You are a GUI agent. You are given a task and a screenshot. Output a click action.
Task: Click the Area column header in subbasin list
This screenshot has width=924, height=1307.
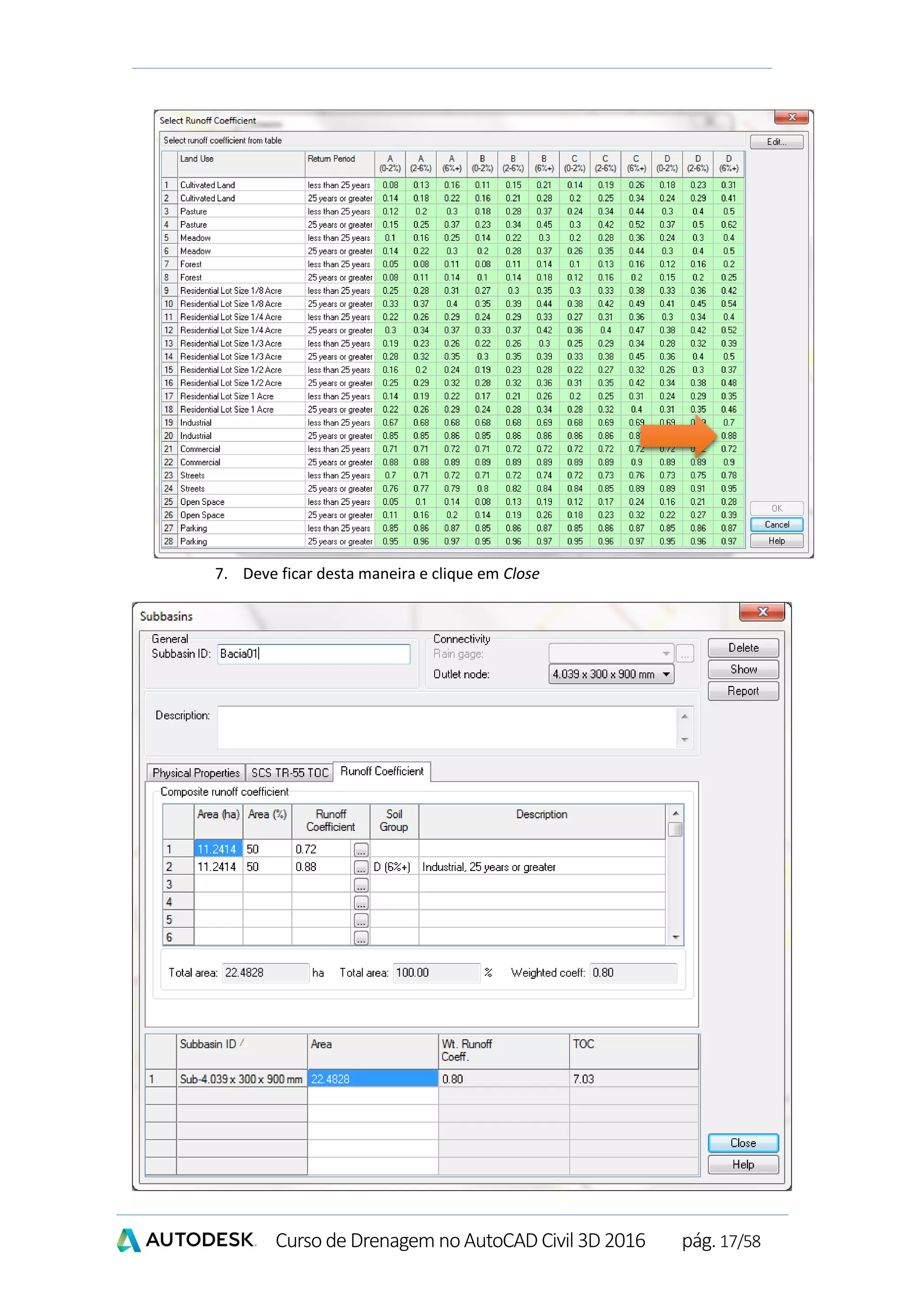pyautogui.click(x=373, y=1052)
